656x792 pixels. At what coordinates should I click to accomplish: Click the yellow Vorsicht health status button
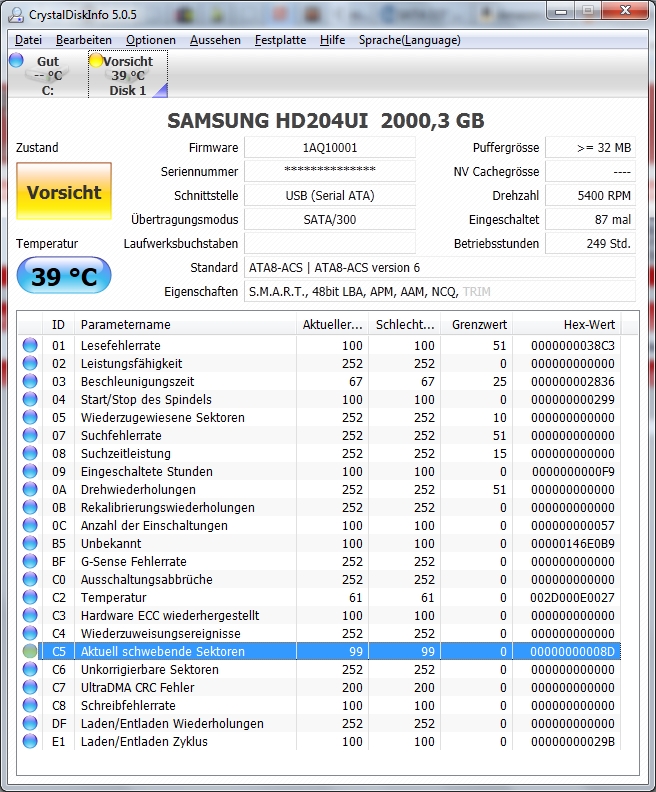point(64,191)
